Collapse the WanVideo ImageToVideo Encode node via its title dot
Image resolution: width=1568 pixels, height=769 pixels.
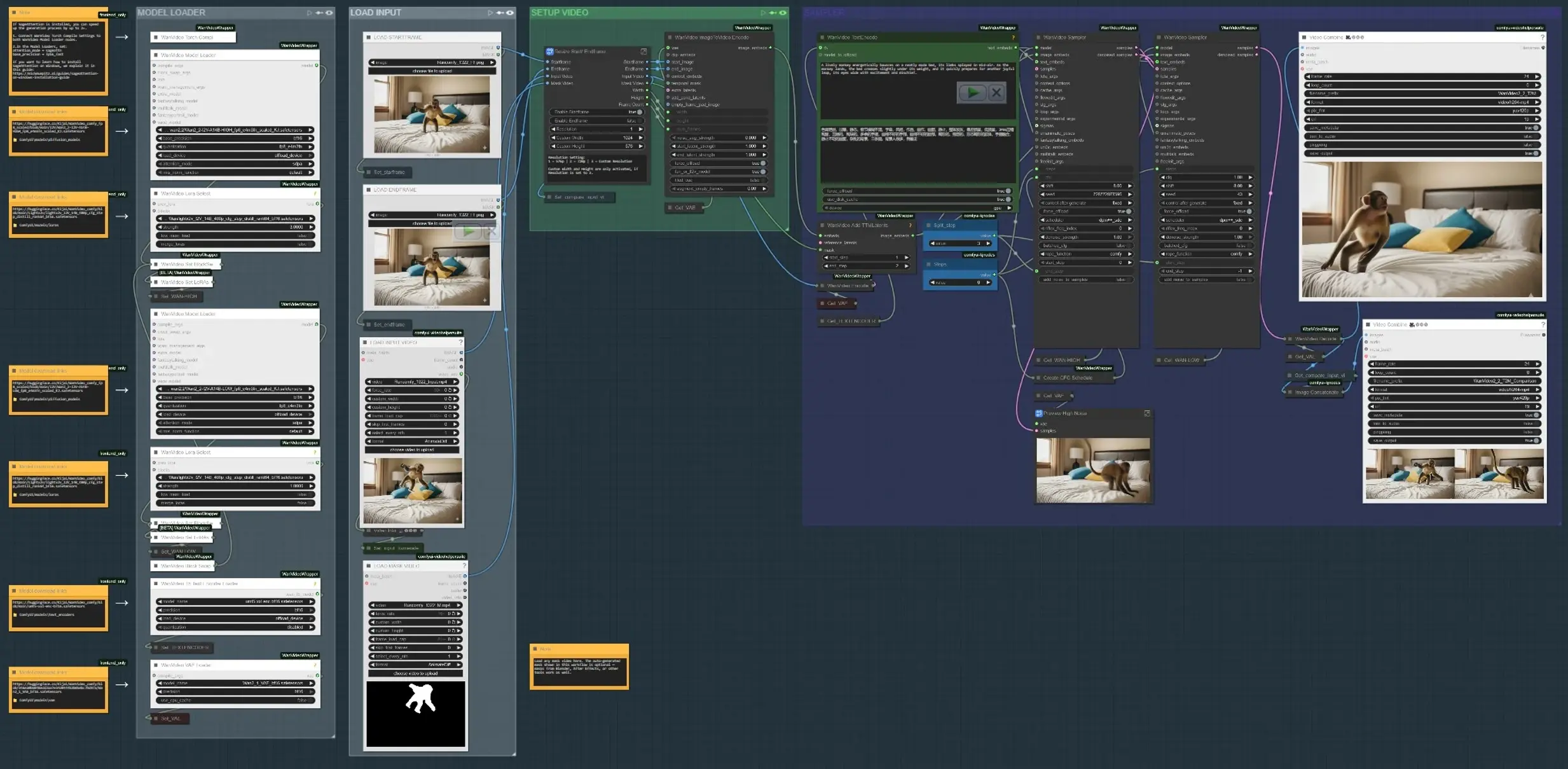(670, 38)
